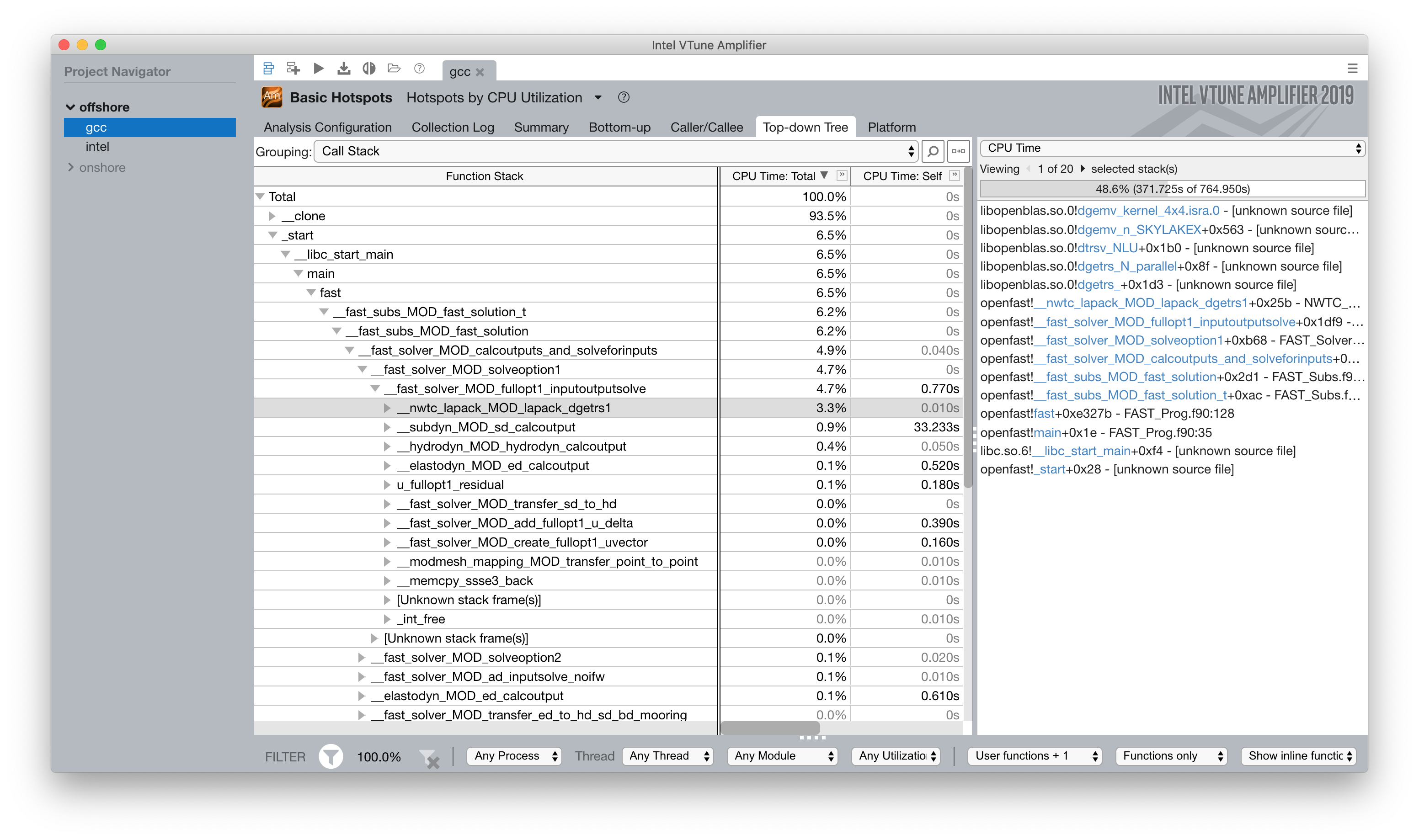Open the Any Process filter dropdown
This screenshot has height=840, width=1419.
[x=514, y=756]
